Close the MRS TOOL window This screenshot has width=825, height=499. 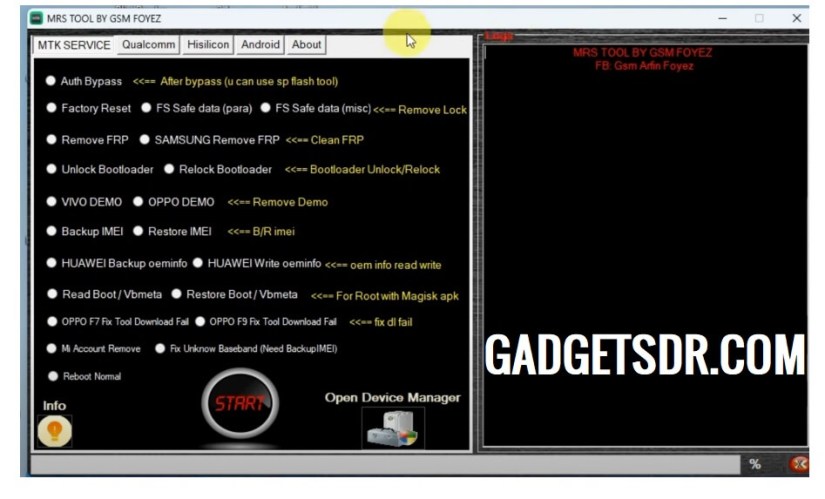797,18
